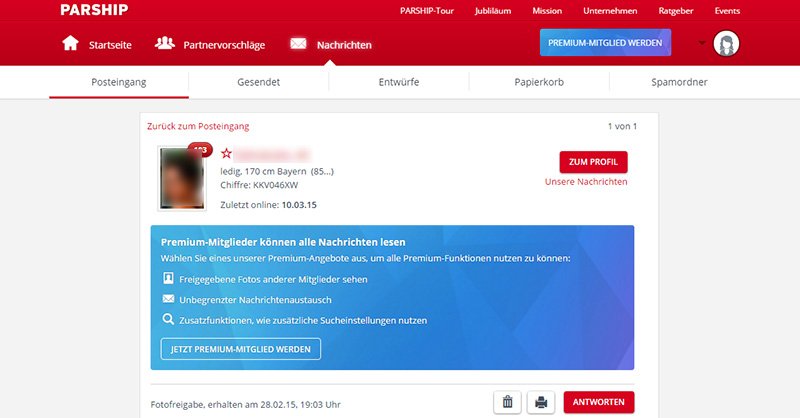
Task: Click the Fotofreigabe received timestamp text
Action: click(x=245, y=405)
